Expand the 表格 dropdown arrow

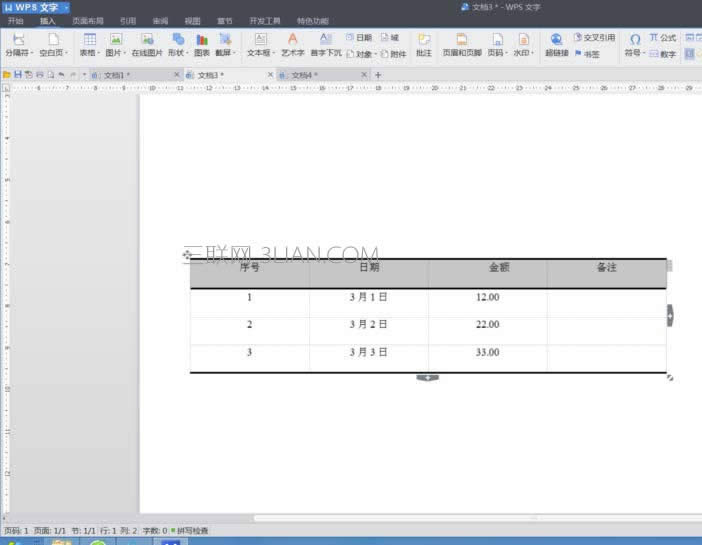pyautogui.click(x=98, y=53)
